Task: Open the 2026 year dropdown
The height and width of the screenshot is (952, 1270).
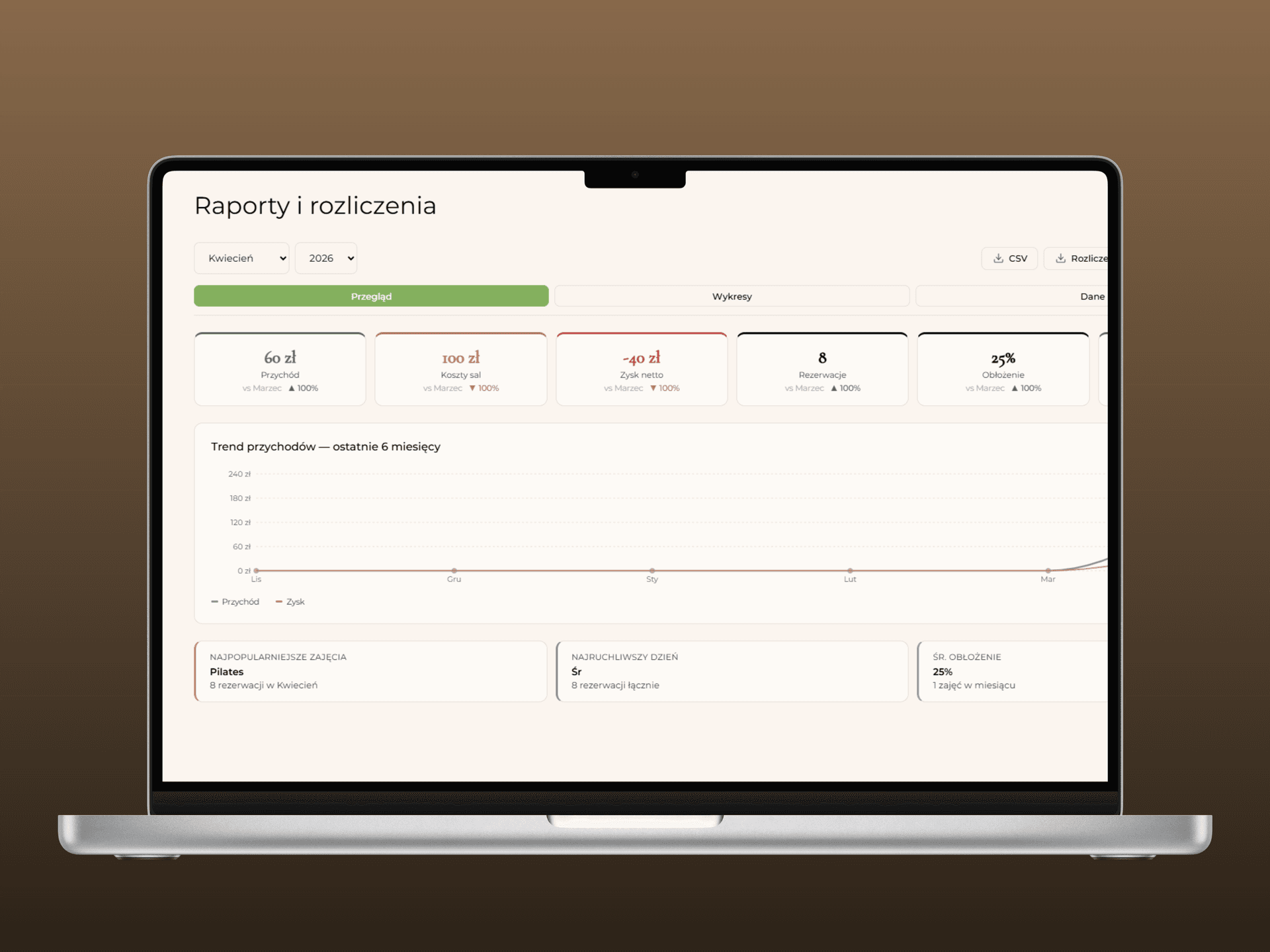Action: point(326,258)
